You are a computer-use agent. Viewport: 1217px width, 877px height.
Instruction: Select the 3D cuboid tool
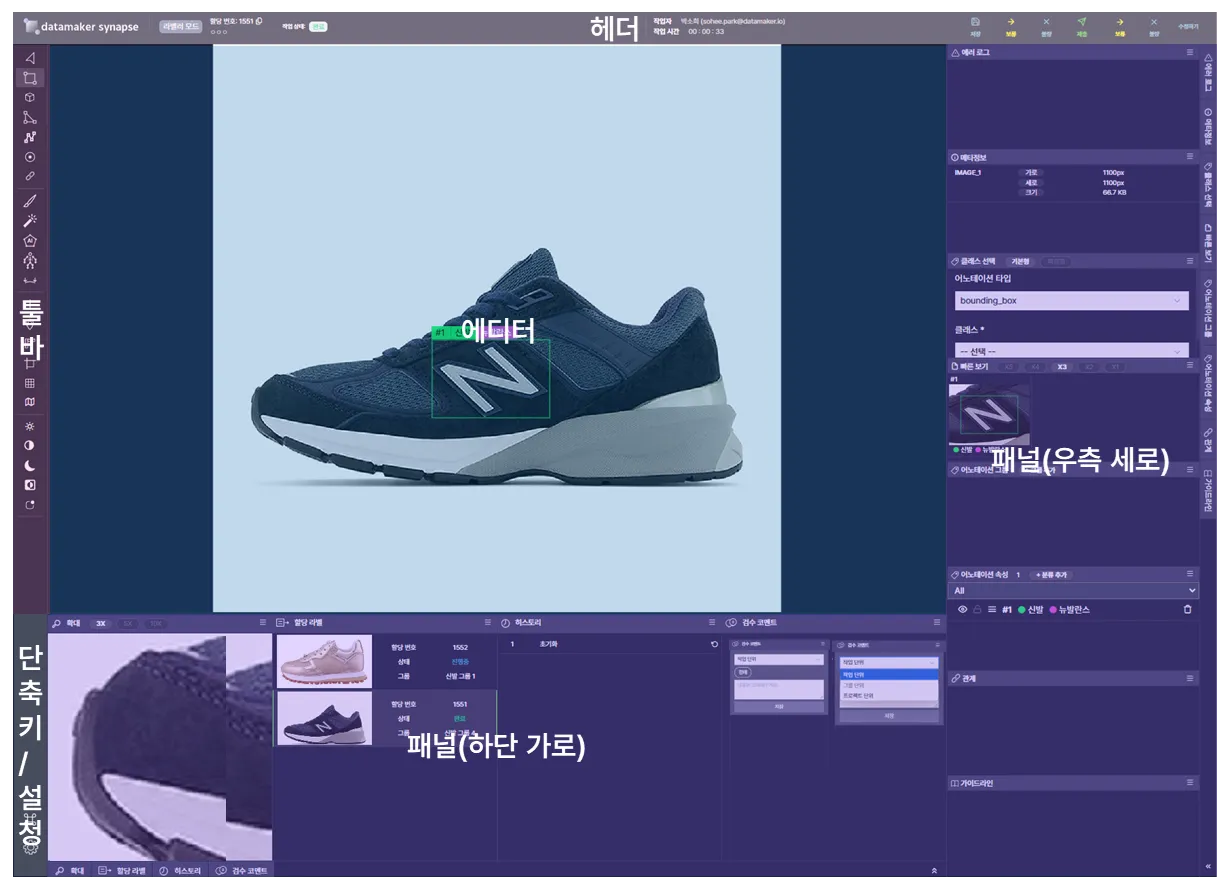point(30,97)
